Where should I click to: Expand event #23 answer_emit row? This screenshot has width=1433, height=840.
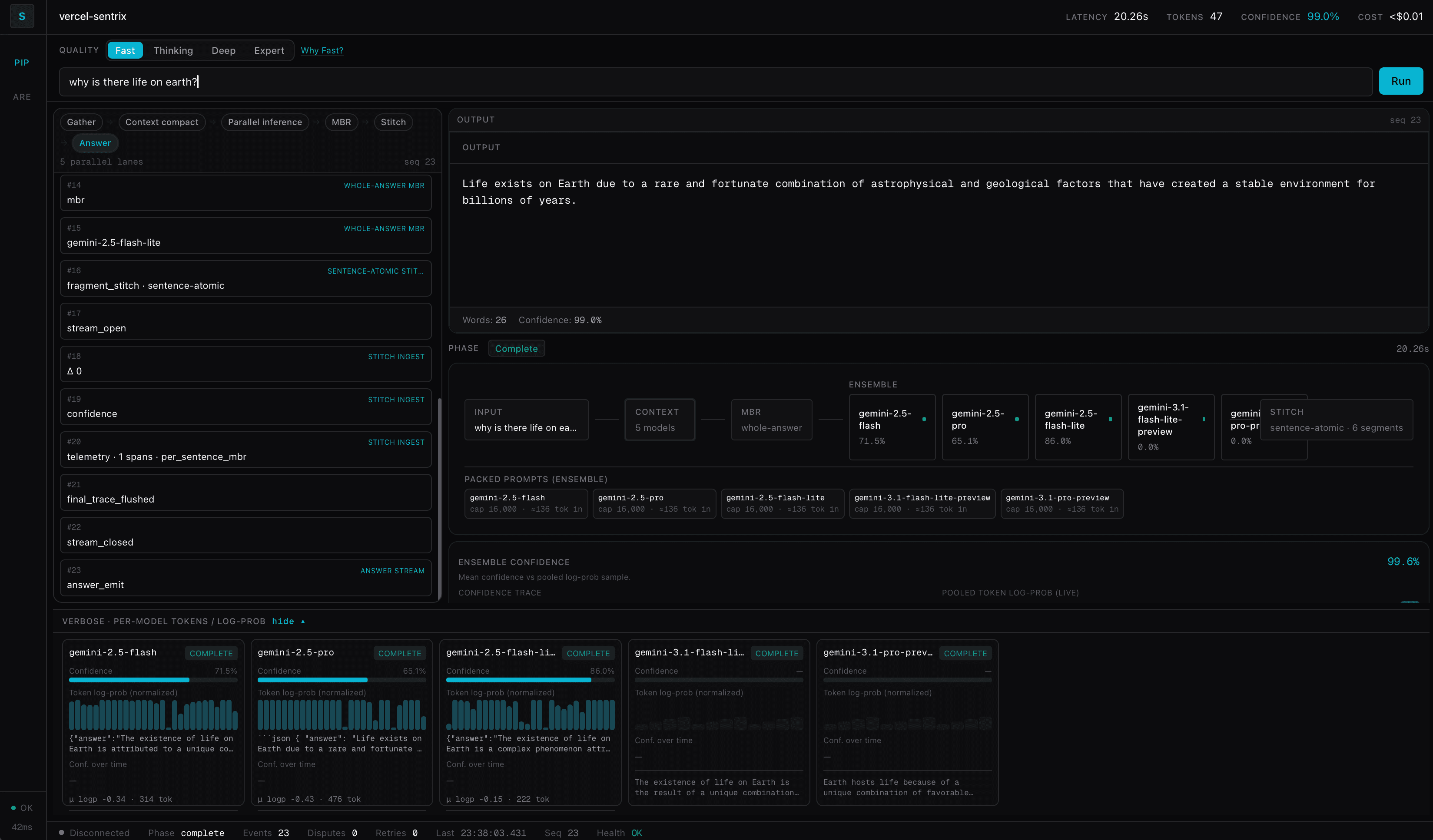(245, 578)
